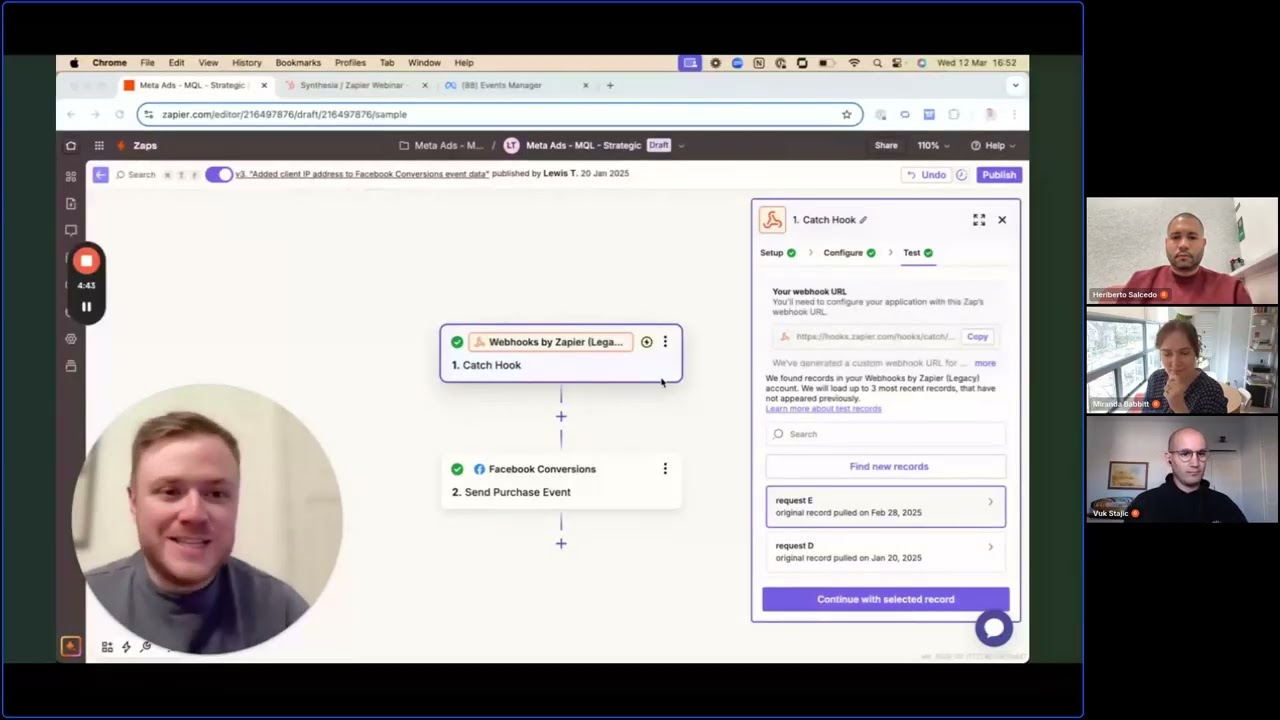Rename the step using the pencil icon beside Catch Hook
Screen dimensions: 1280x720
click(863, 220)
